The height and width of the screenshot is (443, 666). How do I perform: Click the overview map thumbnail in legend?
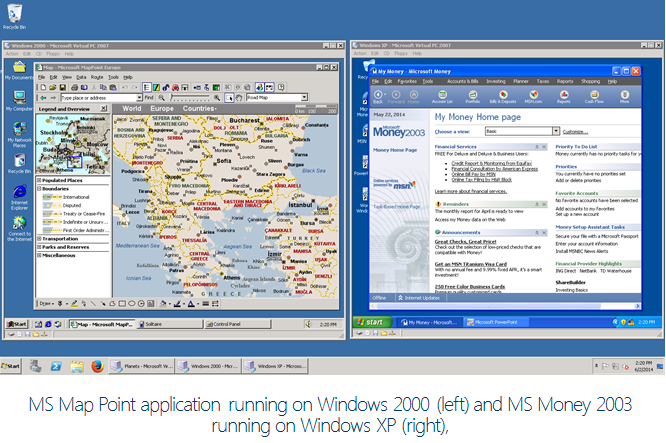click(73, 144)
